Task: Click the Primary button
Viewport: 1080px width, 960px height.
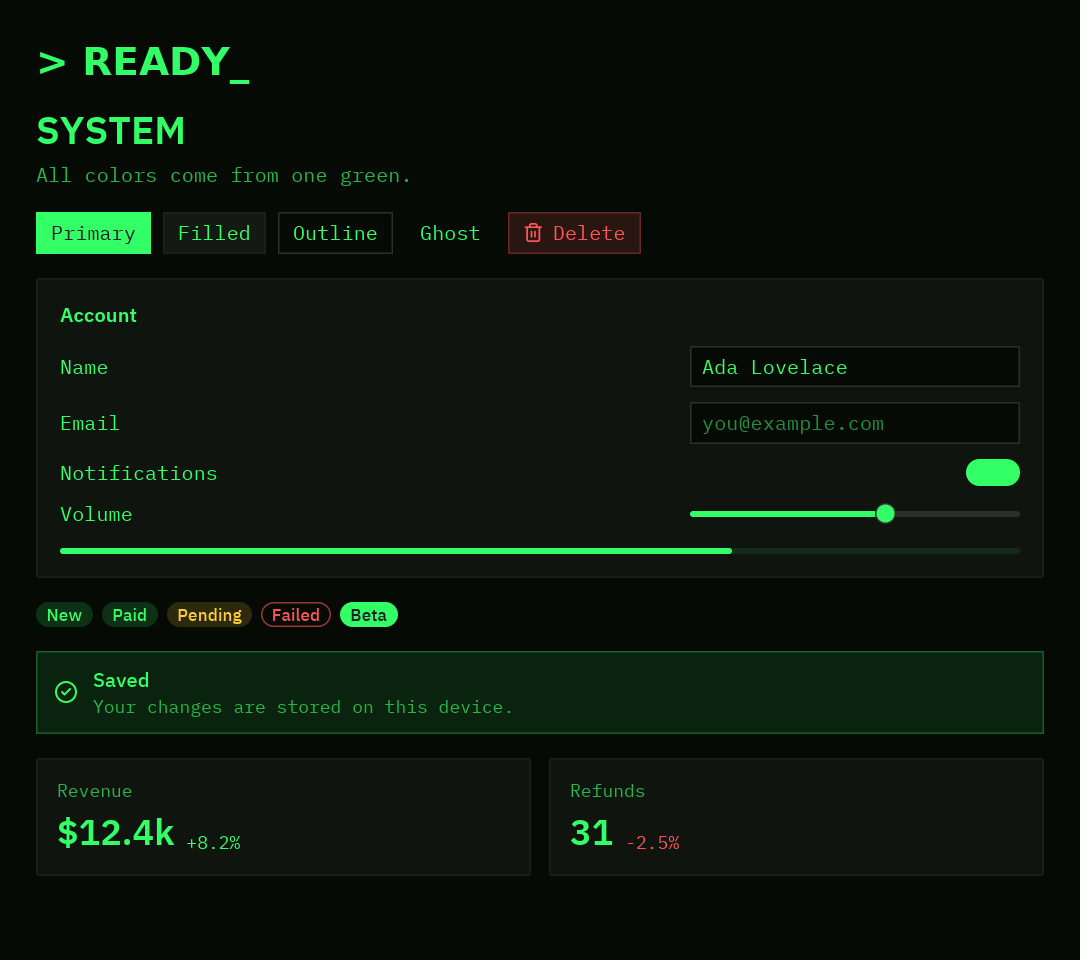Action: (93, 233)
